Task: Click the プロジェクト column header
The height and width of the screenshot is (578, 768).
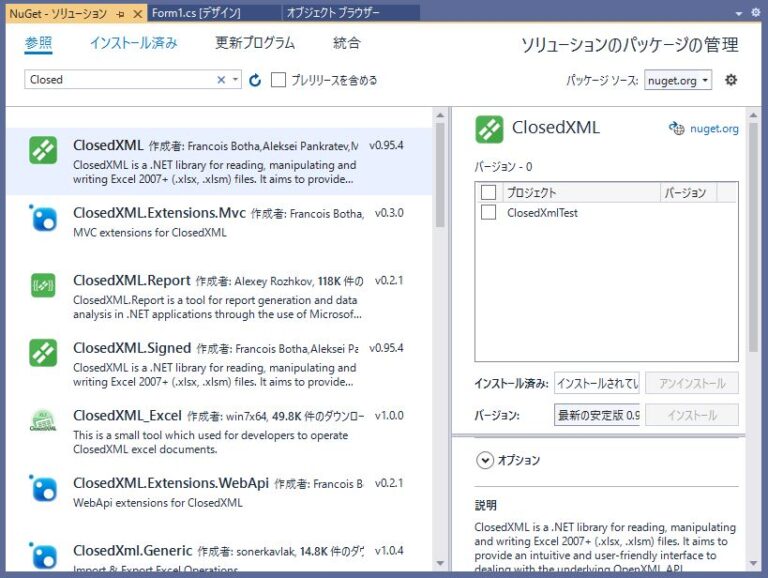Action: click(581, 193)
